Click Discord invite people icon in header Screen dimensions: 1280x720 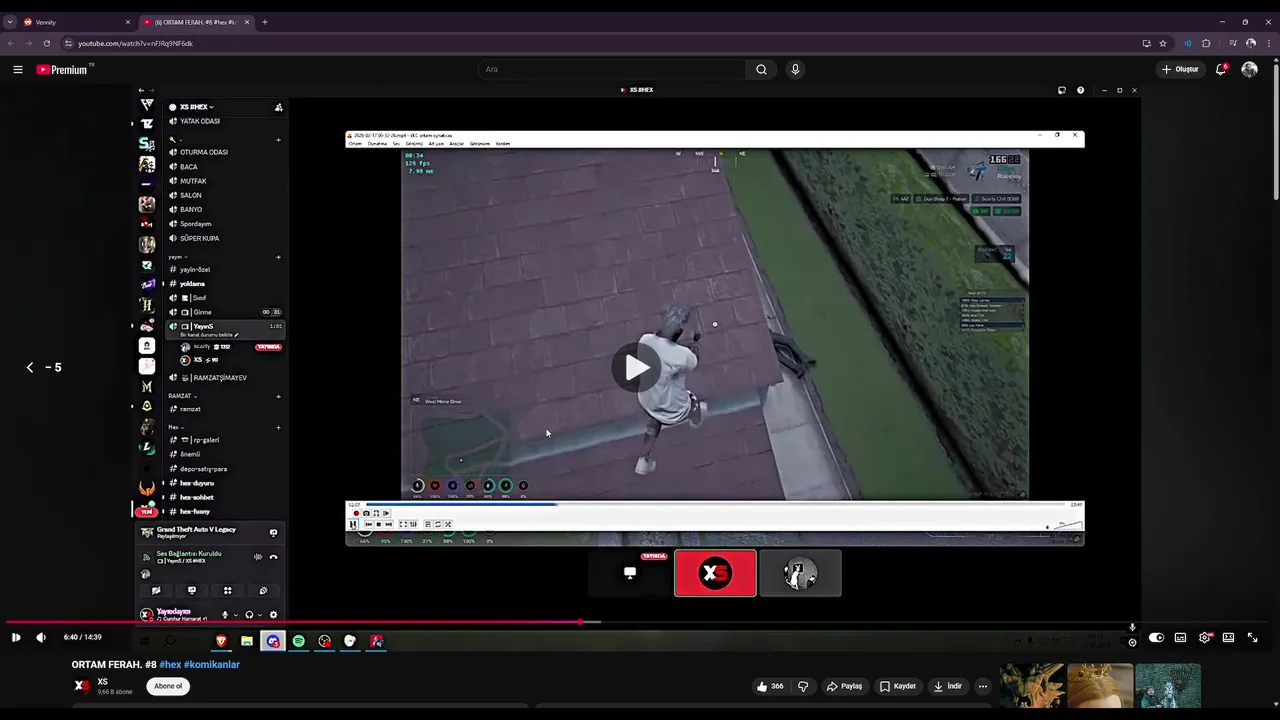(x=279, y=107)
